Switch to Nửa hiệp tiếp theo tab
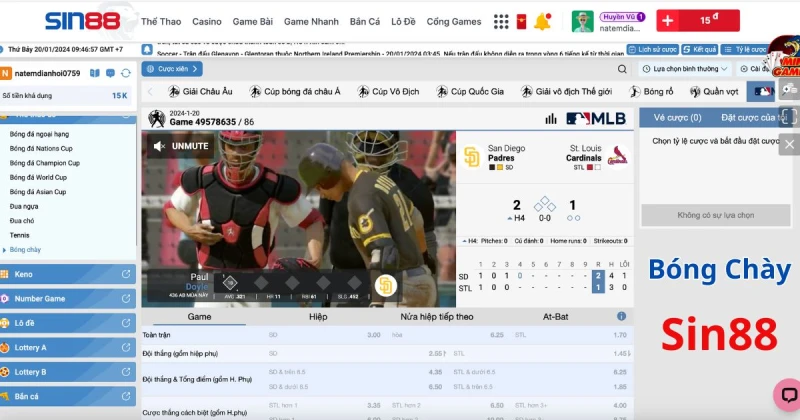This screenshot has height=420, width=800. pyautogui.click(x=437, y=317)
